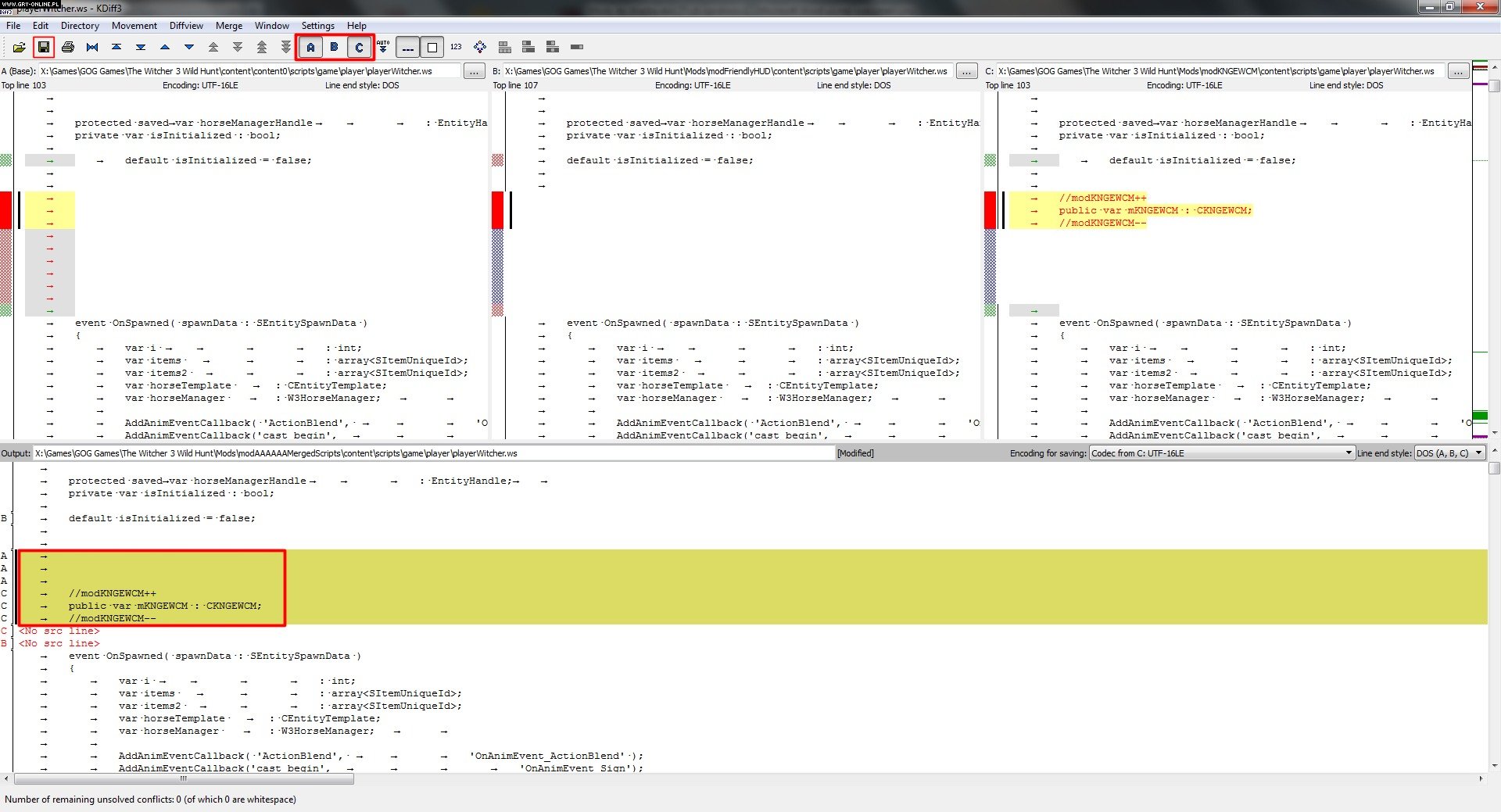Click automatically go to next unsolved conflict icon
This screenshot has width=1501, height=812.
pyautogui.click(x=383, y=48)
